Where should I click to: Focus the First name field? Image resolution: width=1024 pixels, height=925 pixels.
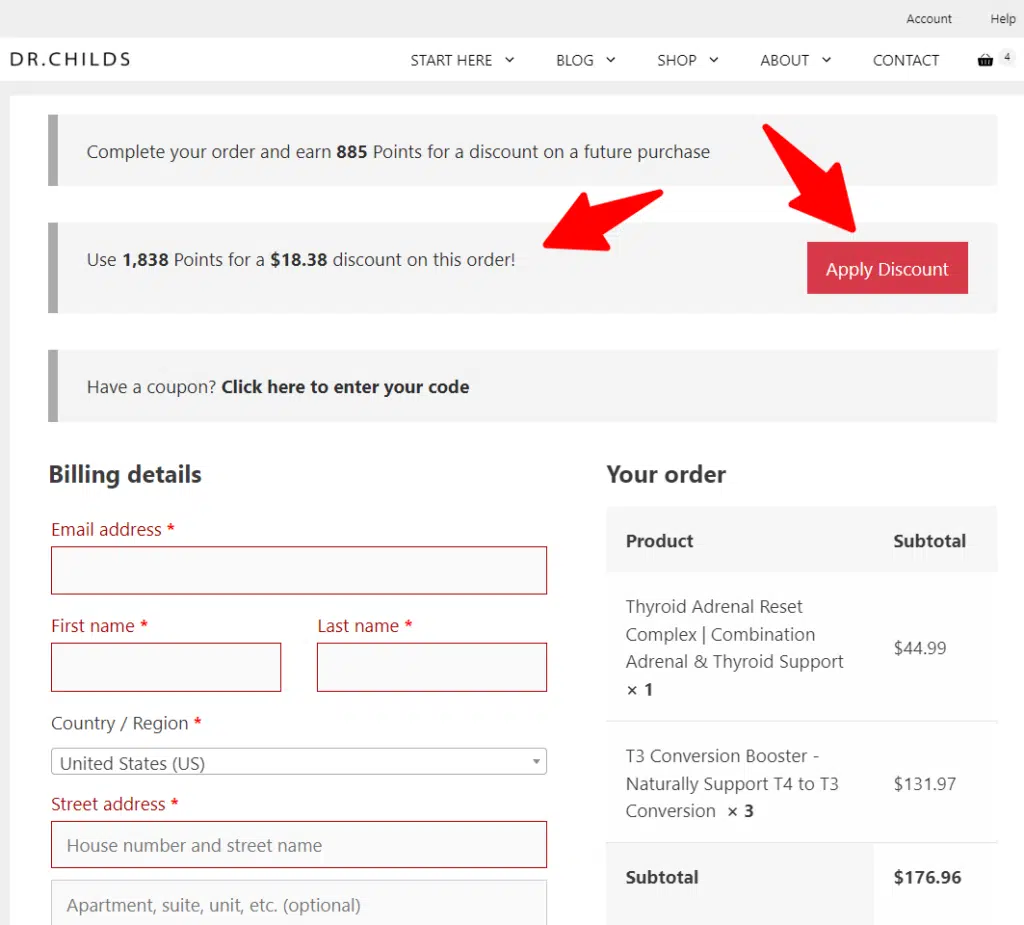[166, 667]
